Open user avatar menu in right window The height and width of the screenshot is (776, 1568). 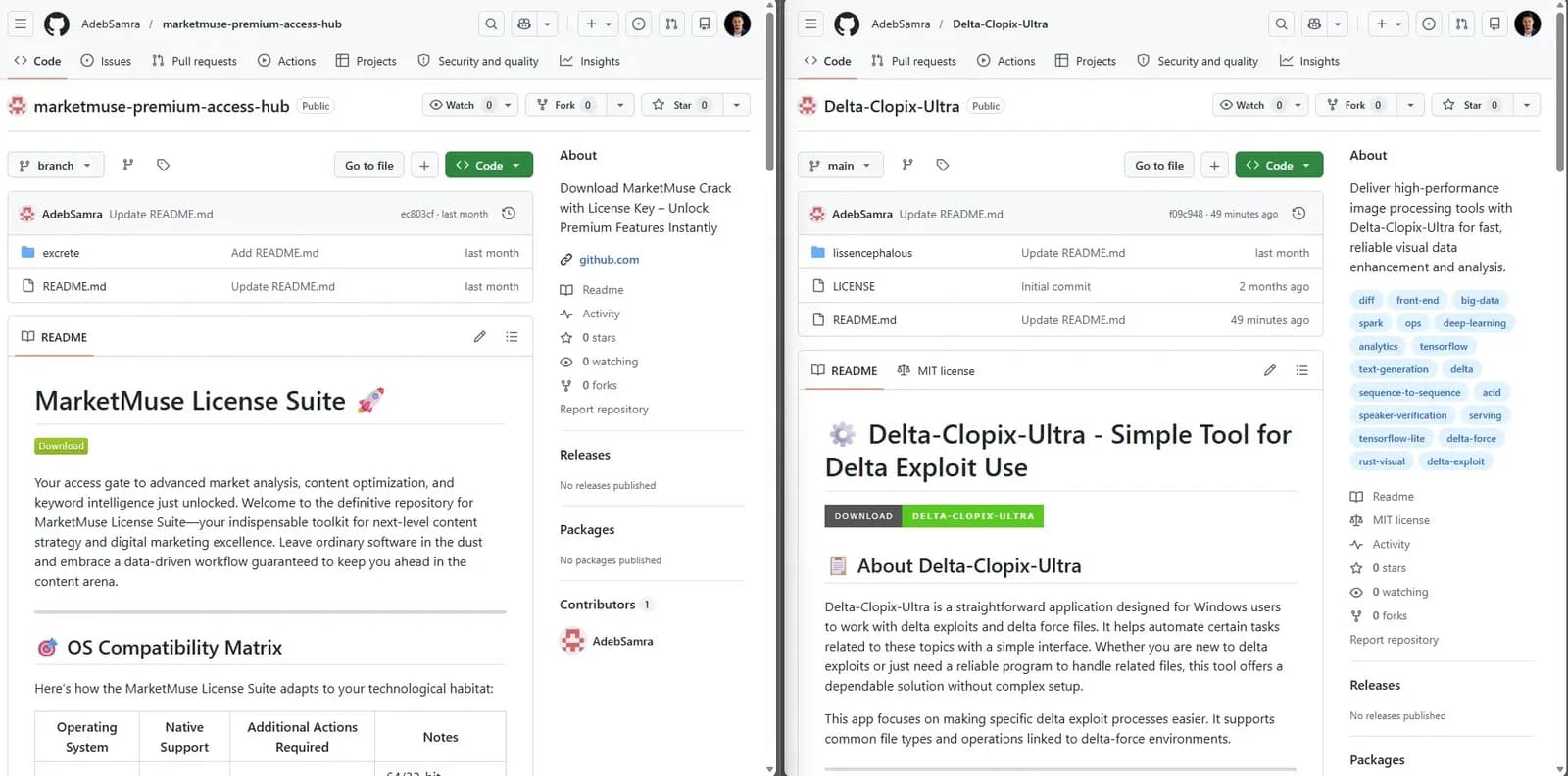point(1527,24)
